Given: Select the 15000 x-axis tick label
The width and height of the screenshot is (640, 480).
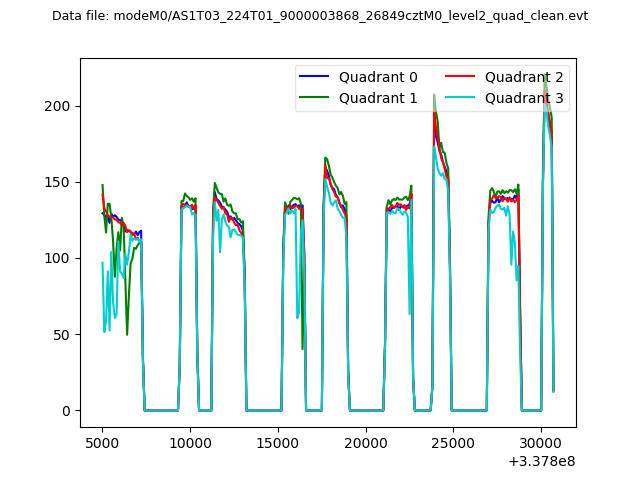Looking at the screenshot, I should tap(277, 442).
